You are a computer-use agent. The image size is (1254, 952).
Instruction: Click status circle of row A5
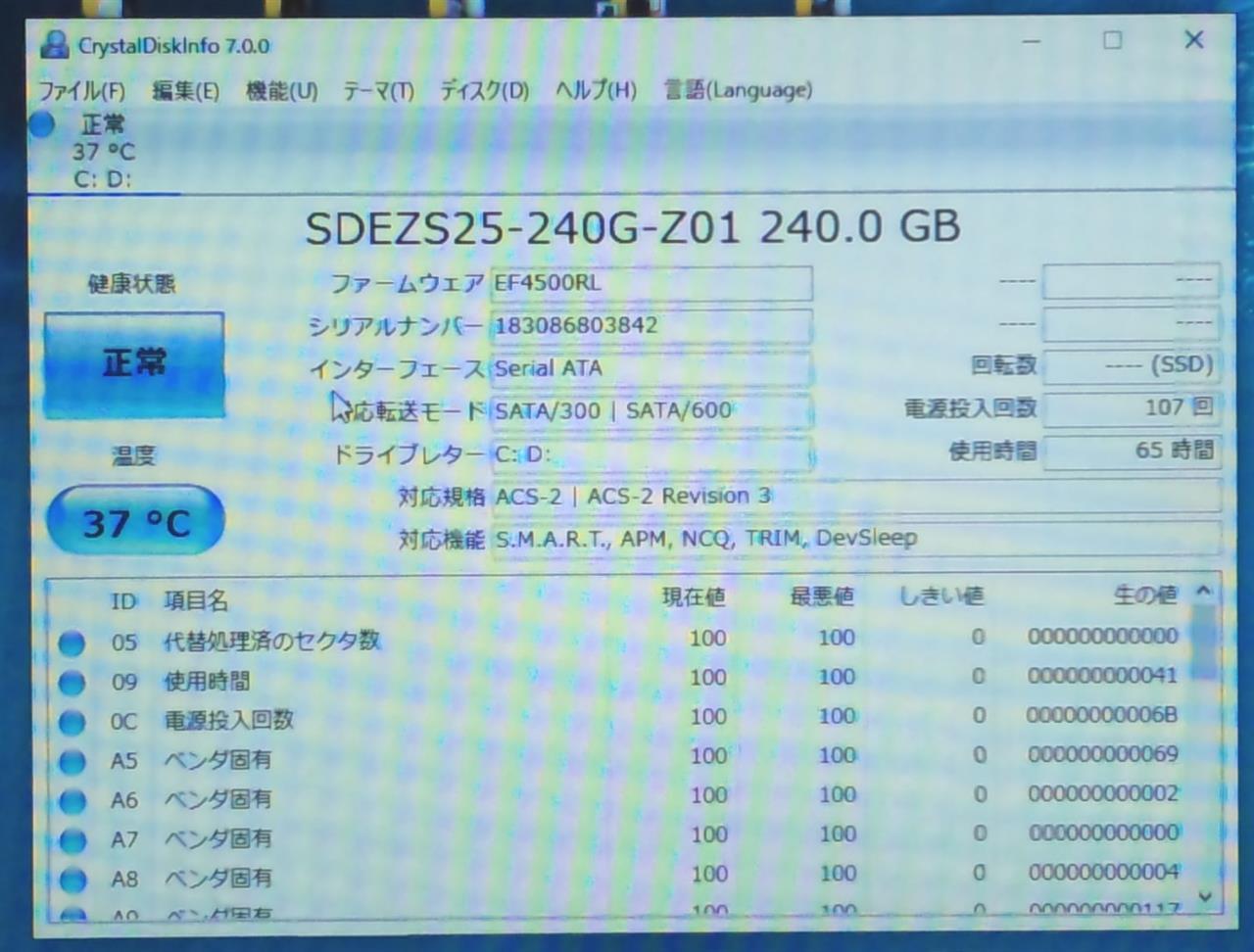pos(72,761)
